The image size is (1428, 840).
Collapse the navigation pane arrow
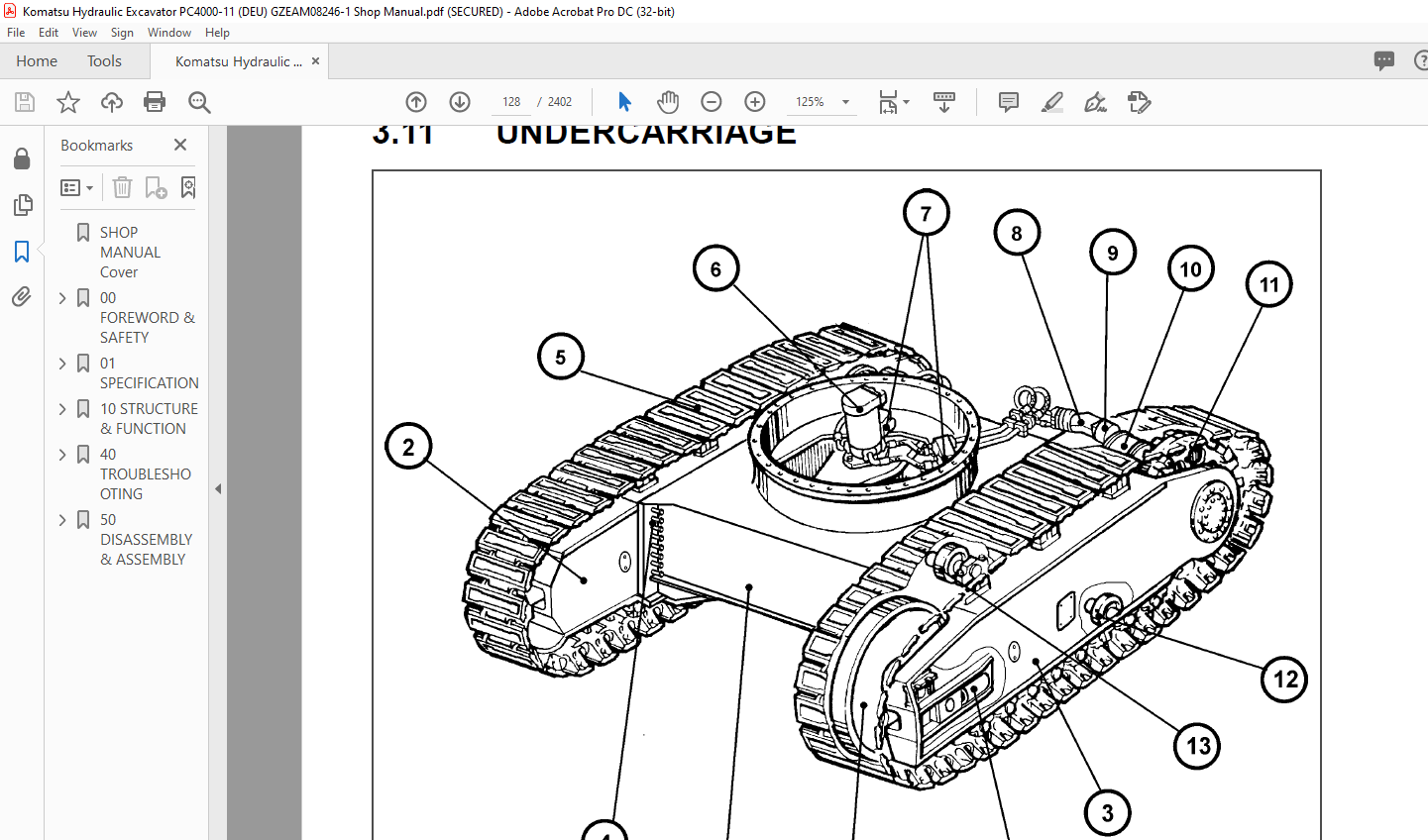coord(218,488)
